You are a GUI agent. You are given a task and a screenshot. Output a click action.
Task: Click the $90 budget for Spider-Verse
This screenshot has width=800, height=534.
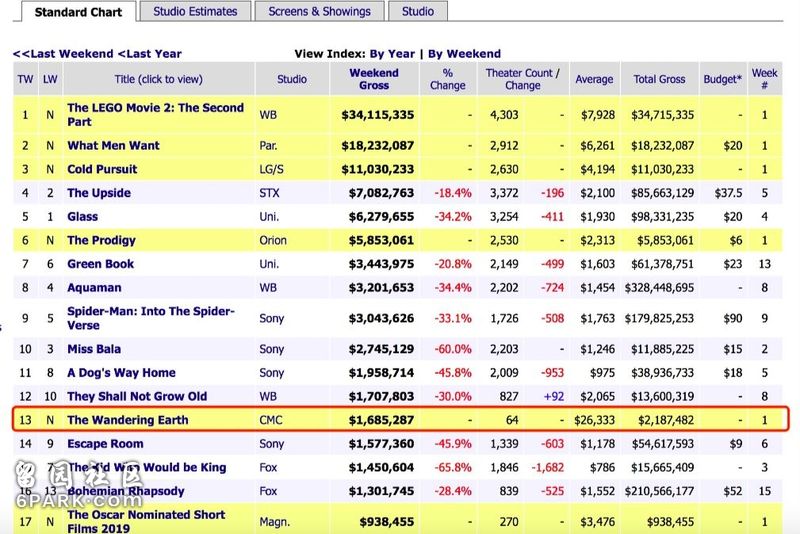point(733,318)
